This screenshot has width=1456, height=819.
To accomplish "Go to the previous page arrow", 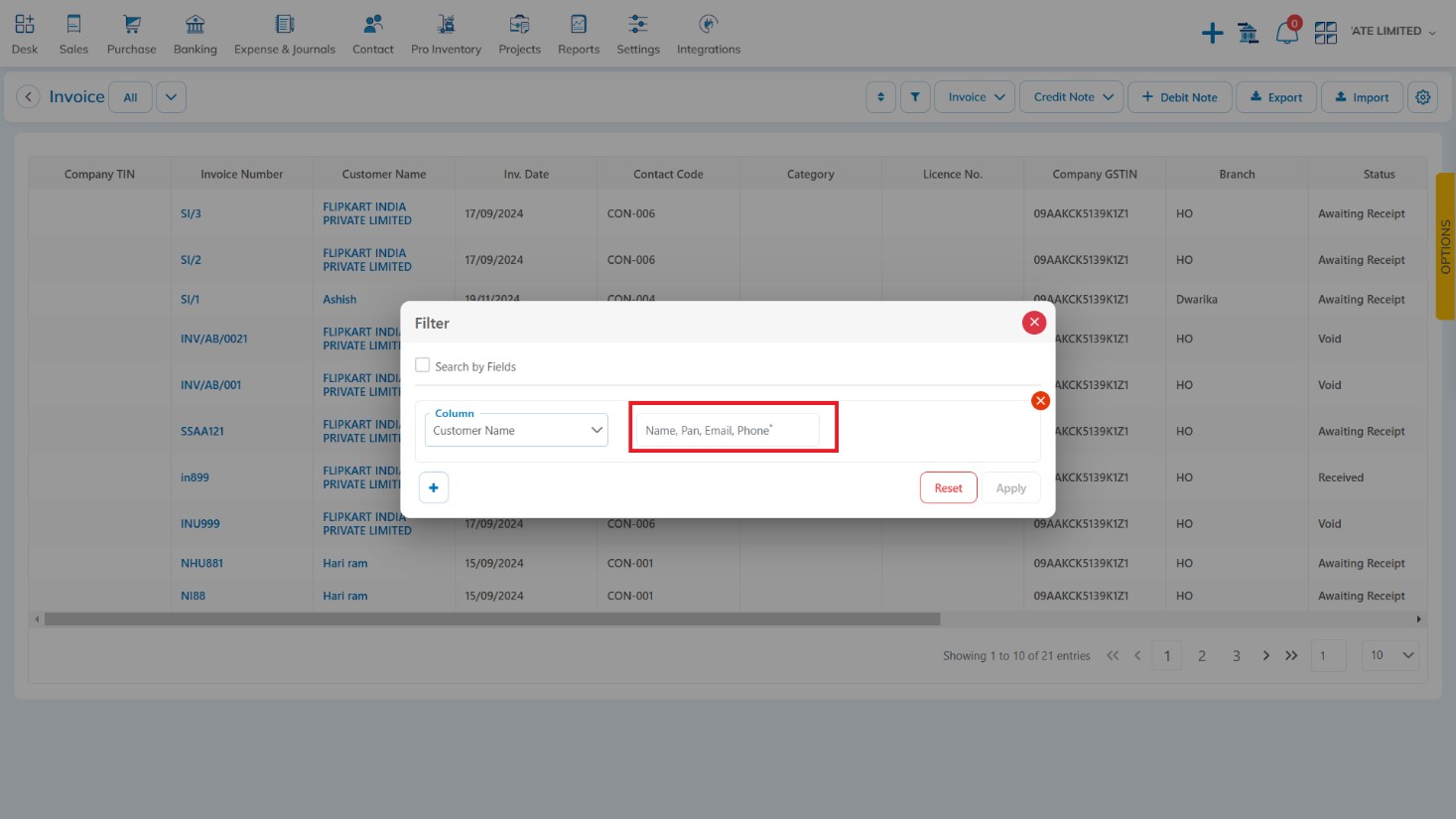I will [1137, 655].
